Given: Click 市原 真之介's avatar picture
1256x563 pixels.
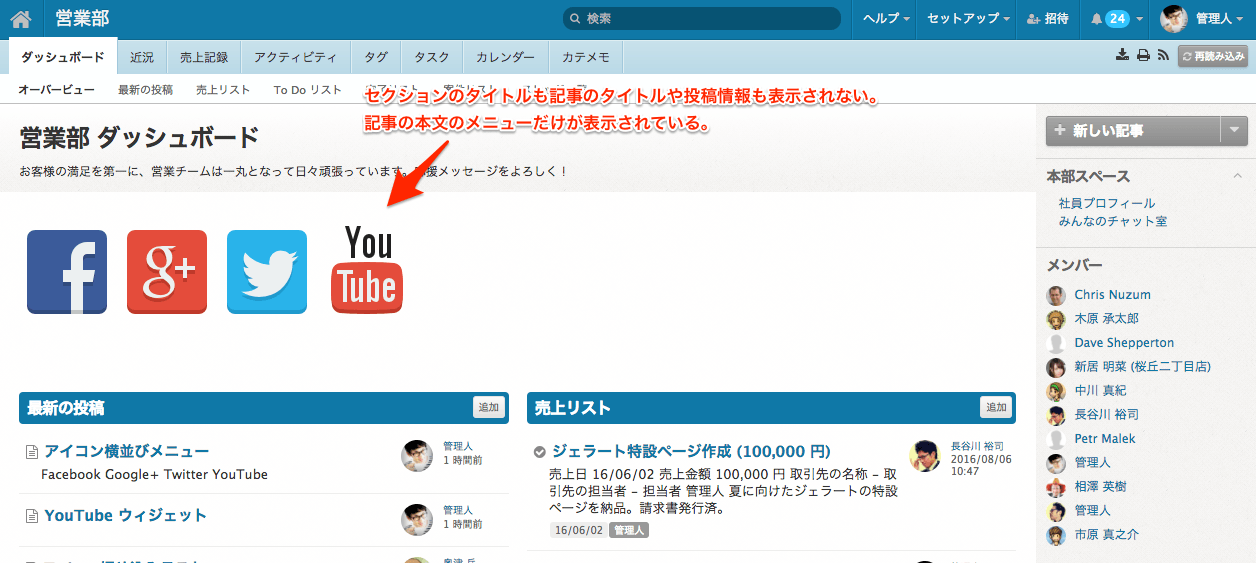Looking at the screenshot, I should click(1056, 535).
